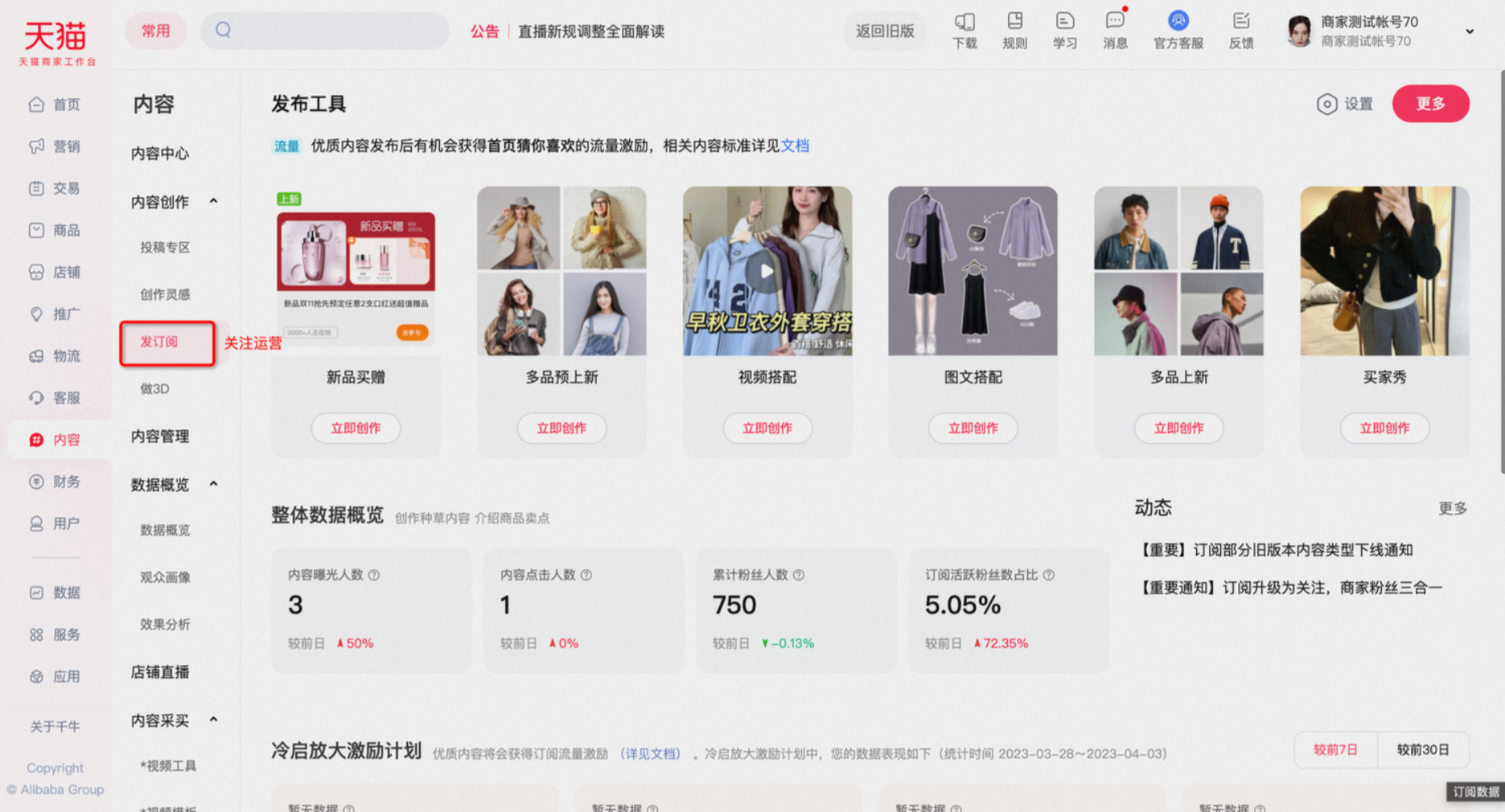Click 立即创作 under 视频搭配
This screenshot has height=812, width=1505.
[x=767, y=429]
